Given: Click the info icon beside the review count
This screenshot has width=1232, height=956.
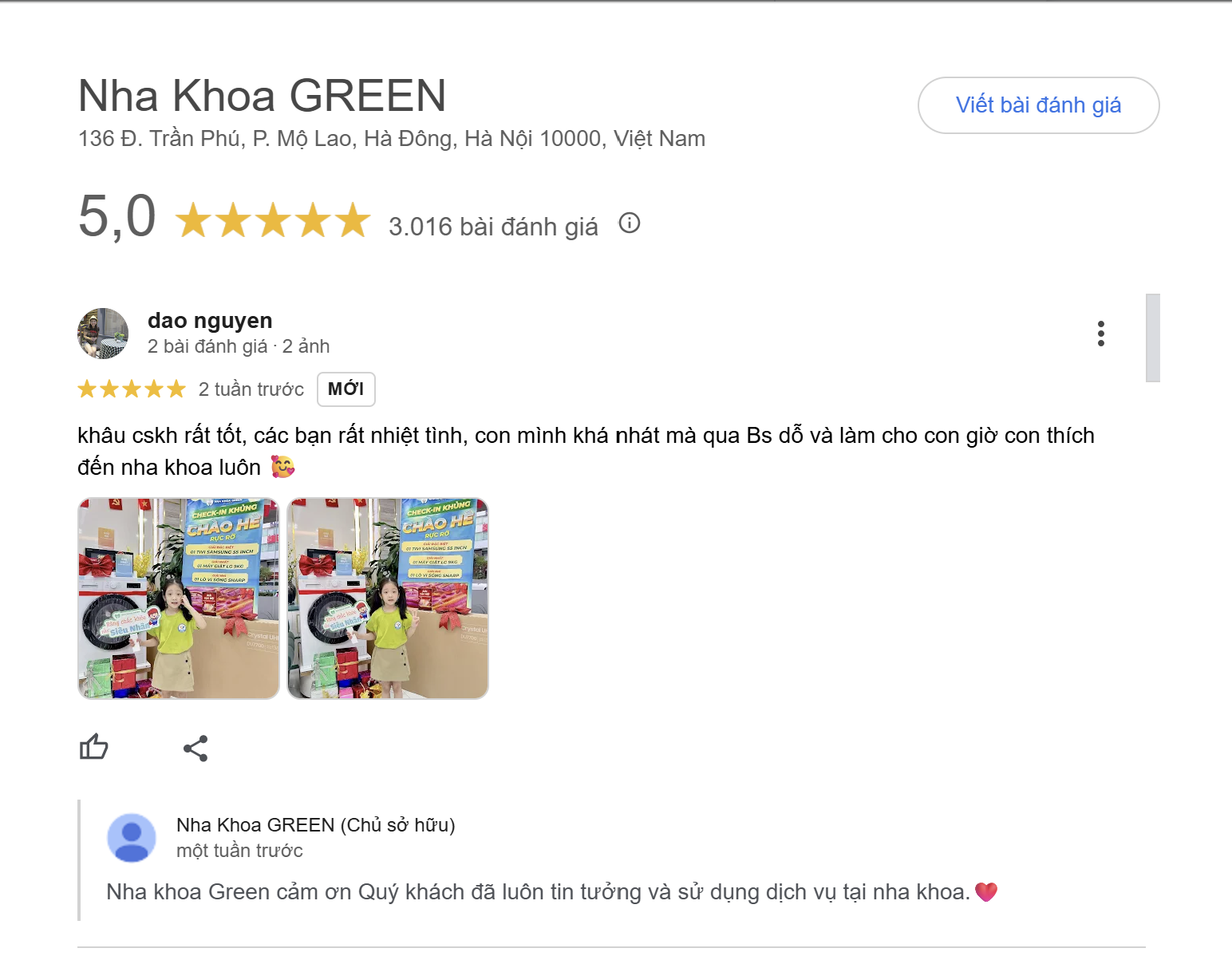Looking at the screenshot, I should 630,223.
